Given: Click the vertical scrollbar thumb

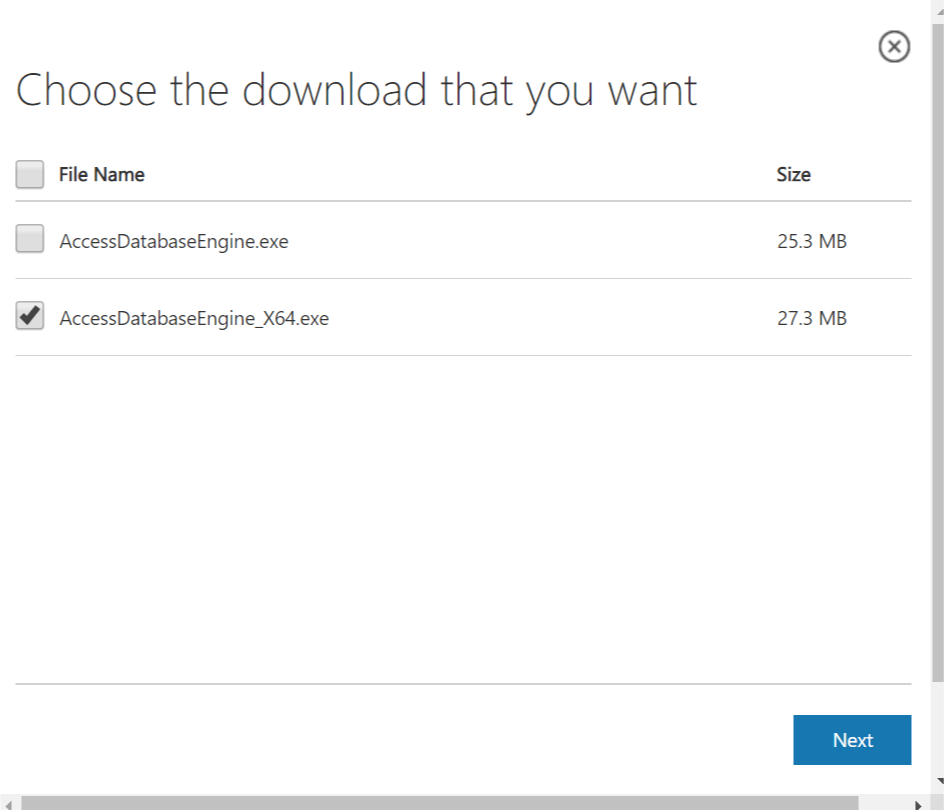Looking at the screenshot, I should pyautogui.click(x=937, y=352).
